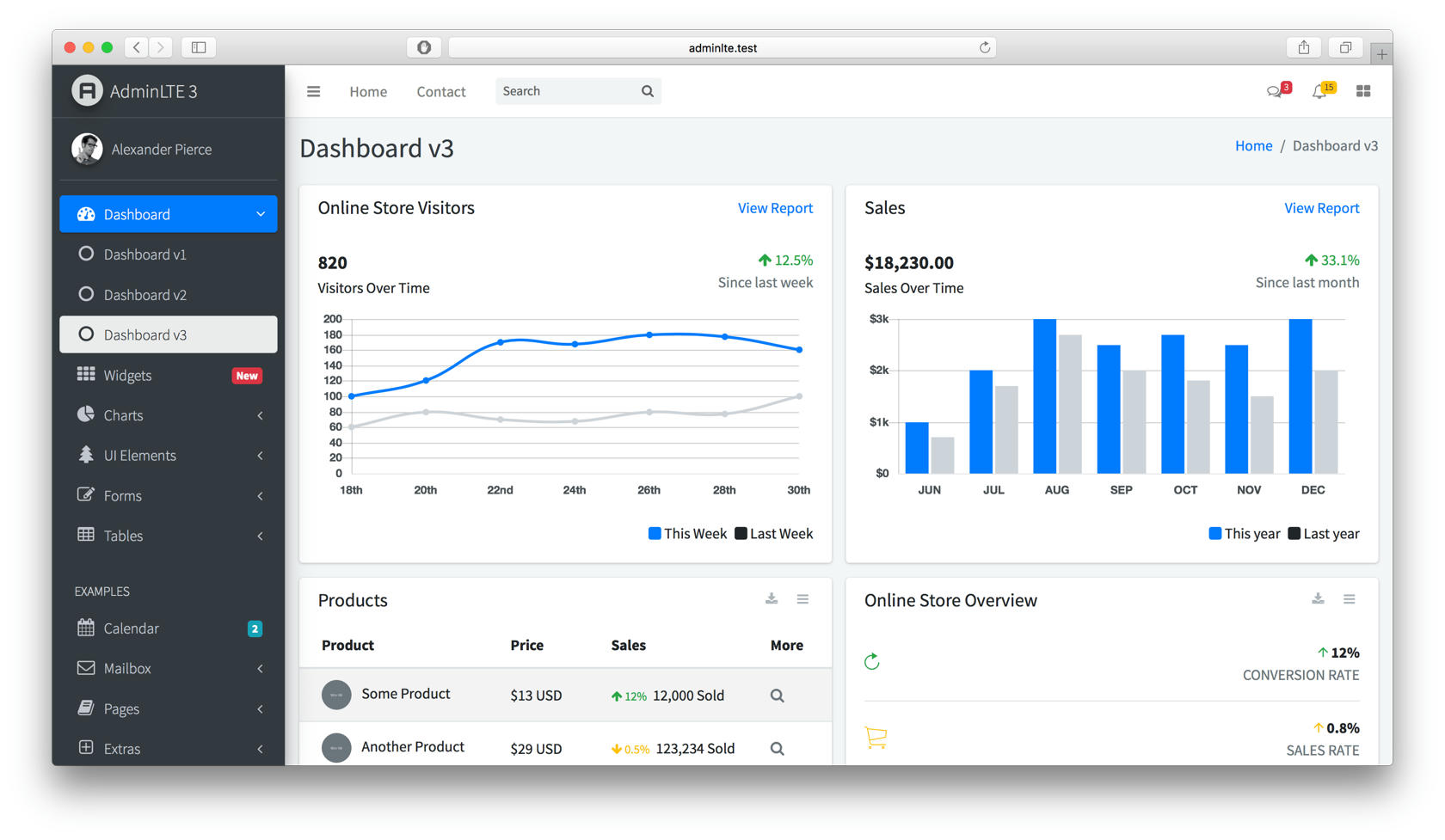Click the notifications bell icon
1445x840 pixels.
coord(1321,90)
